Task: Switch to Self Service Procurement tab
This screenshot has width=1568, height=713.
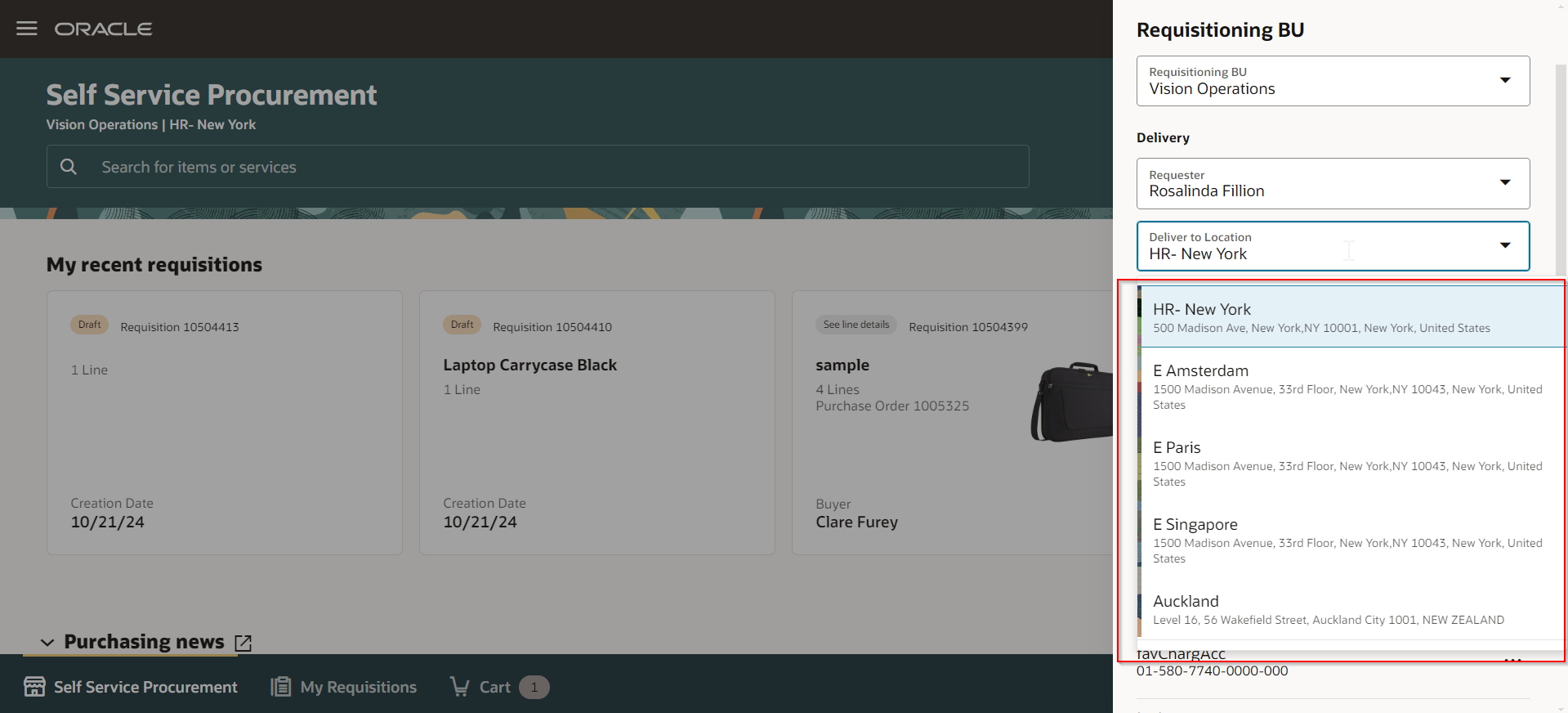Action: [131, 687]
